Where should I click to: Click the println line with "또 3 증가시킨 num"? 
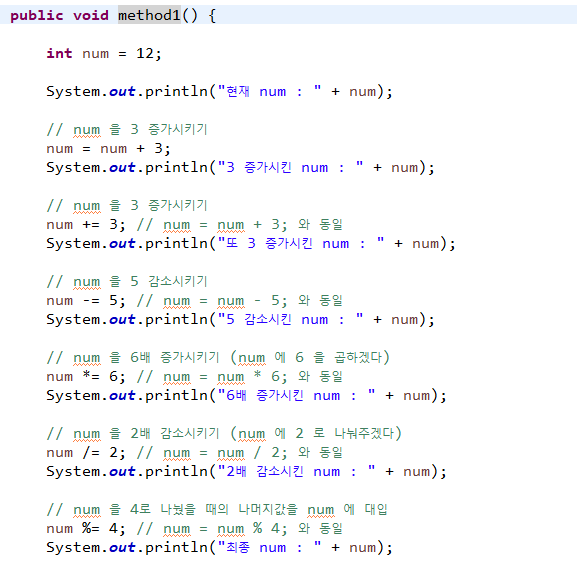251,244
